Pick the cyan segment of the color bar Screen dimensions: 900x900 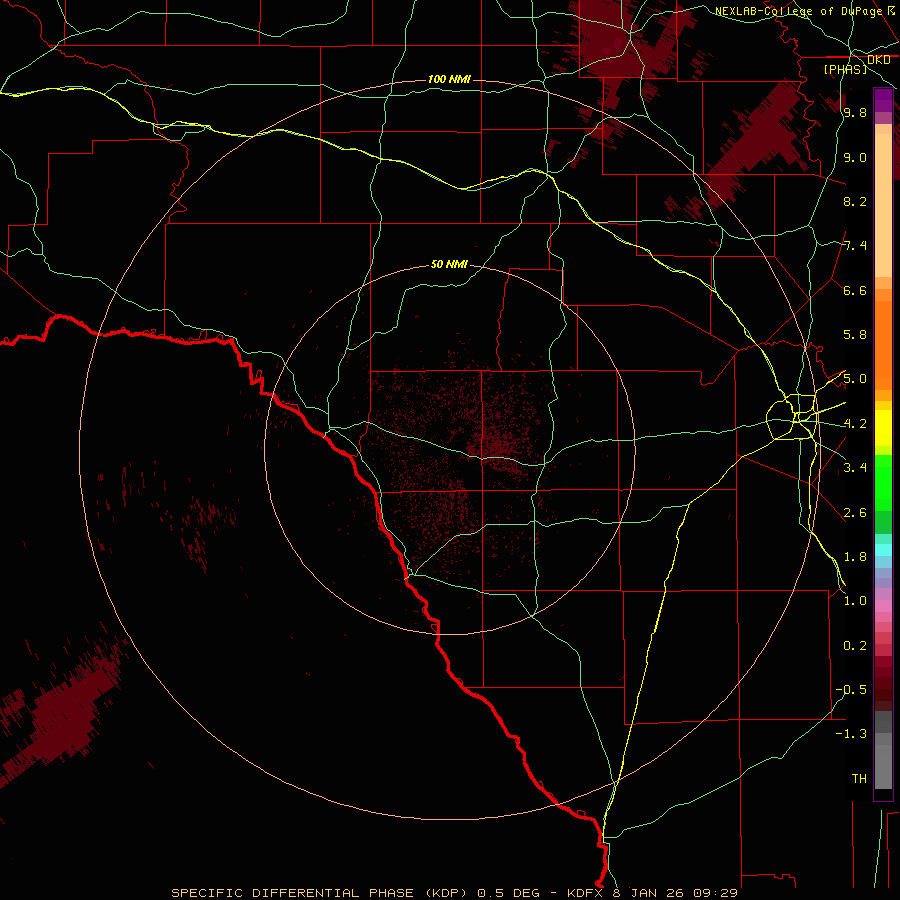tap(883, 550)
